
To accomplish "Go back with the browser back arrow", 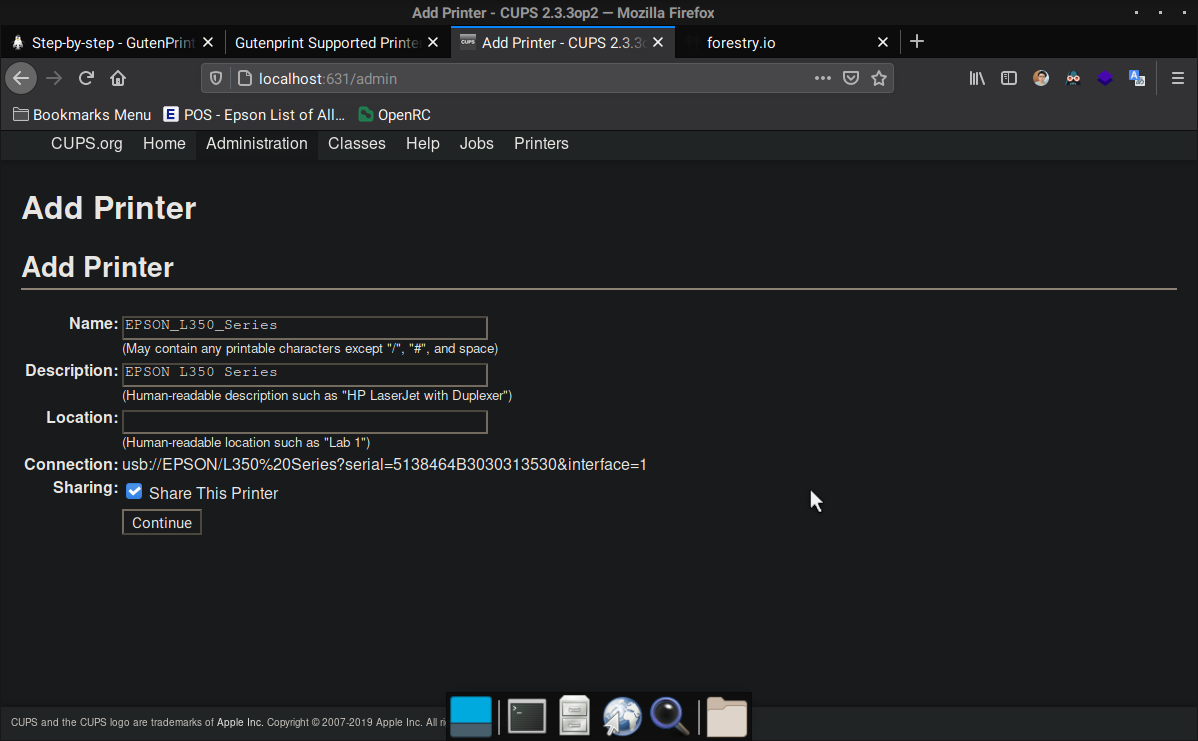I will (21, 78).
